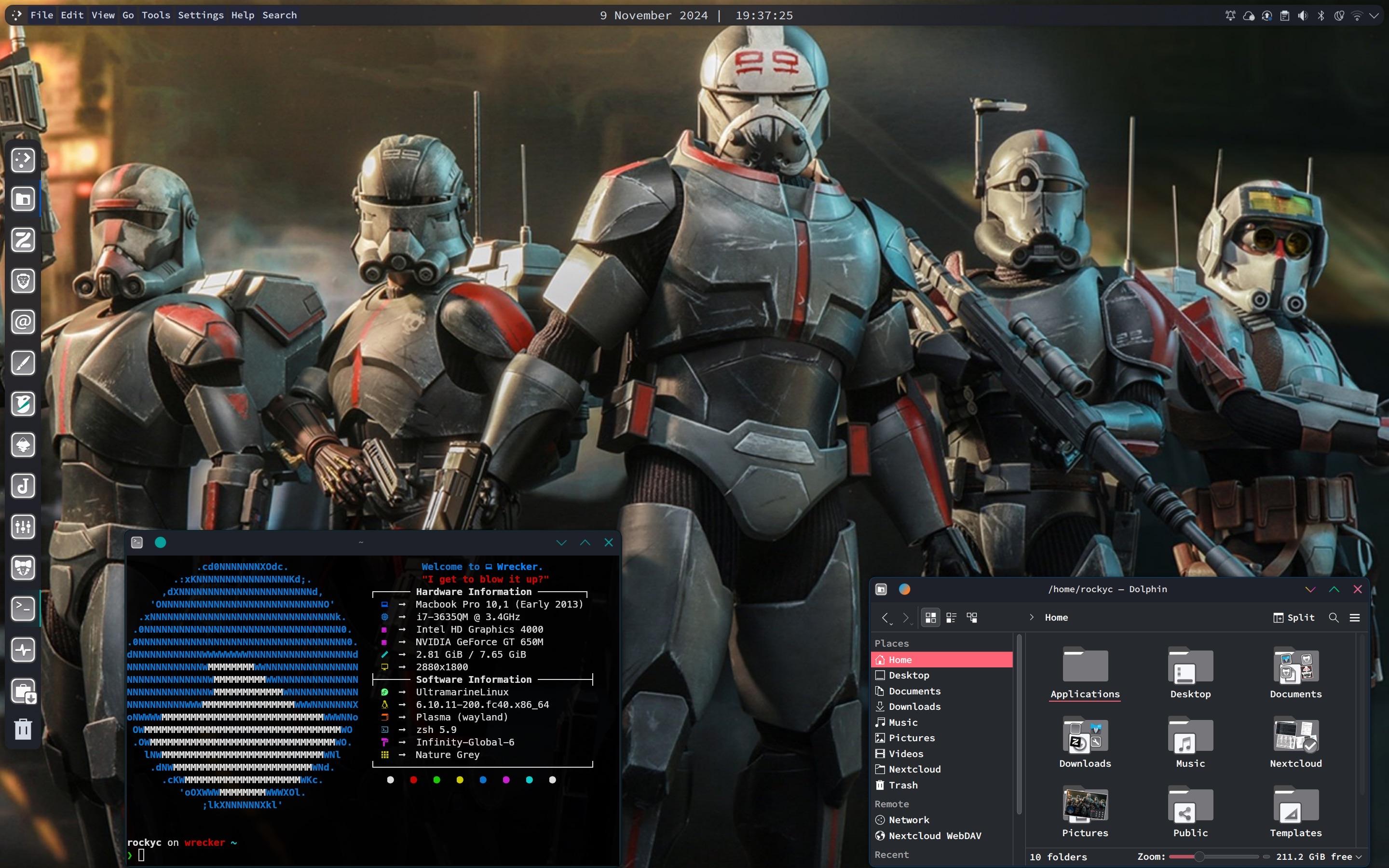Open the free space dropdown in Dolphin status bar
This screenshot has height=868, width=1389.
pyautogui.click(x=1319, y=856)
